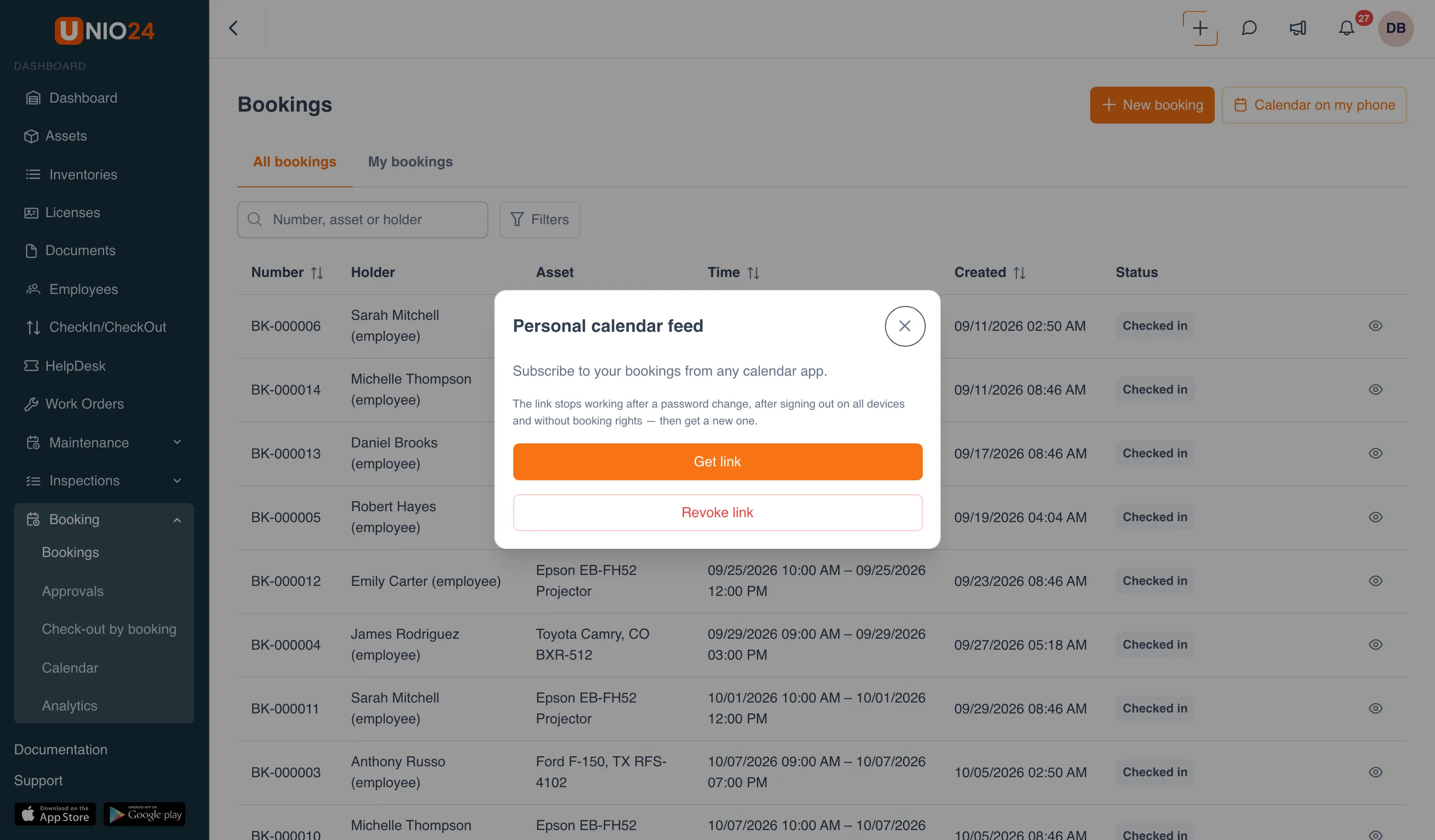Open CheckIn/CheckOut in the sidebar
Screen dimensions: 1435x840
click(x=96, y=327)
